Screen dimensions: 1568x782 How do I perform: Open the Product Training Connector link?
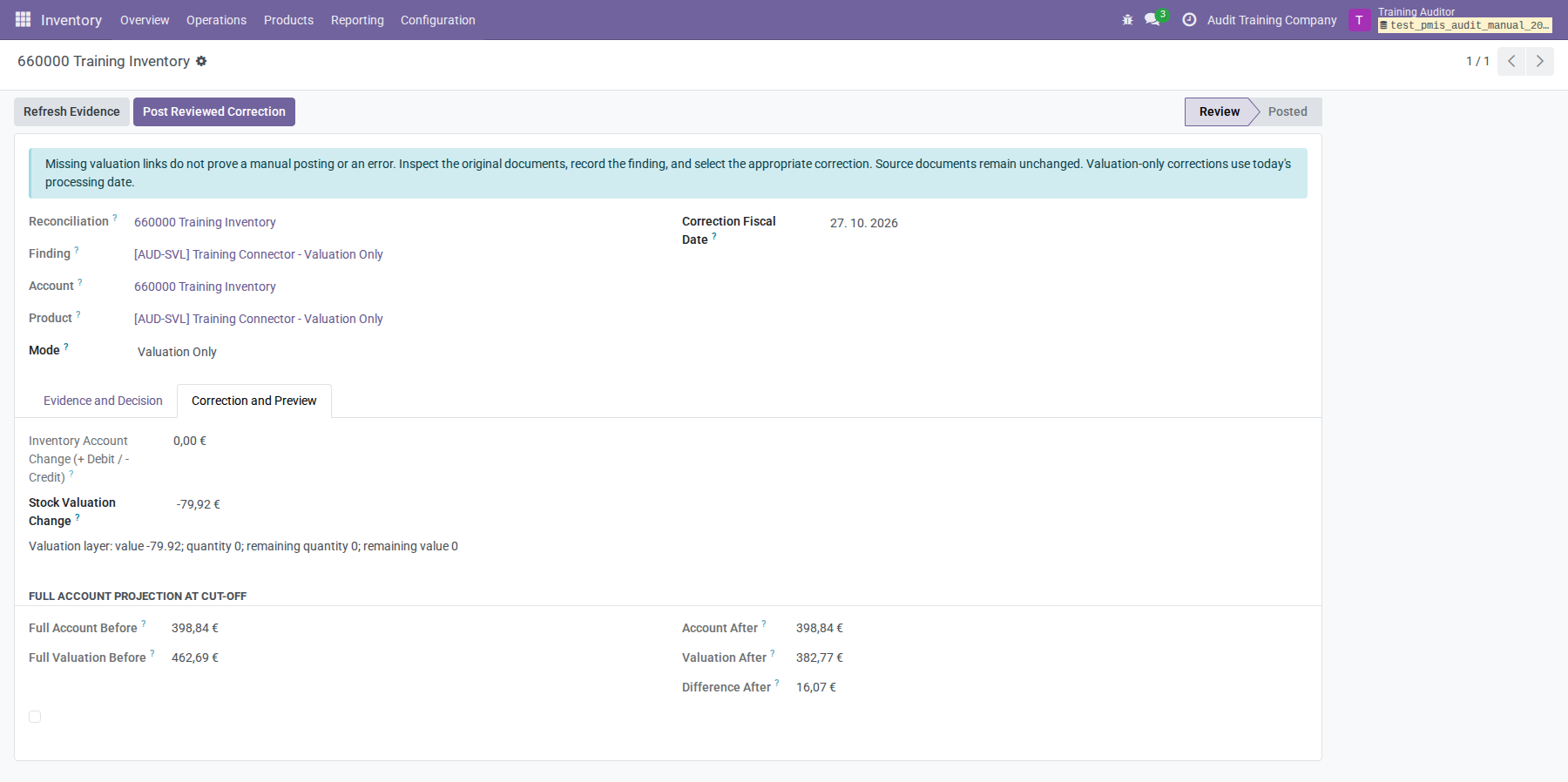[x=259, y=319]
